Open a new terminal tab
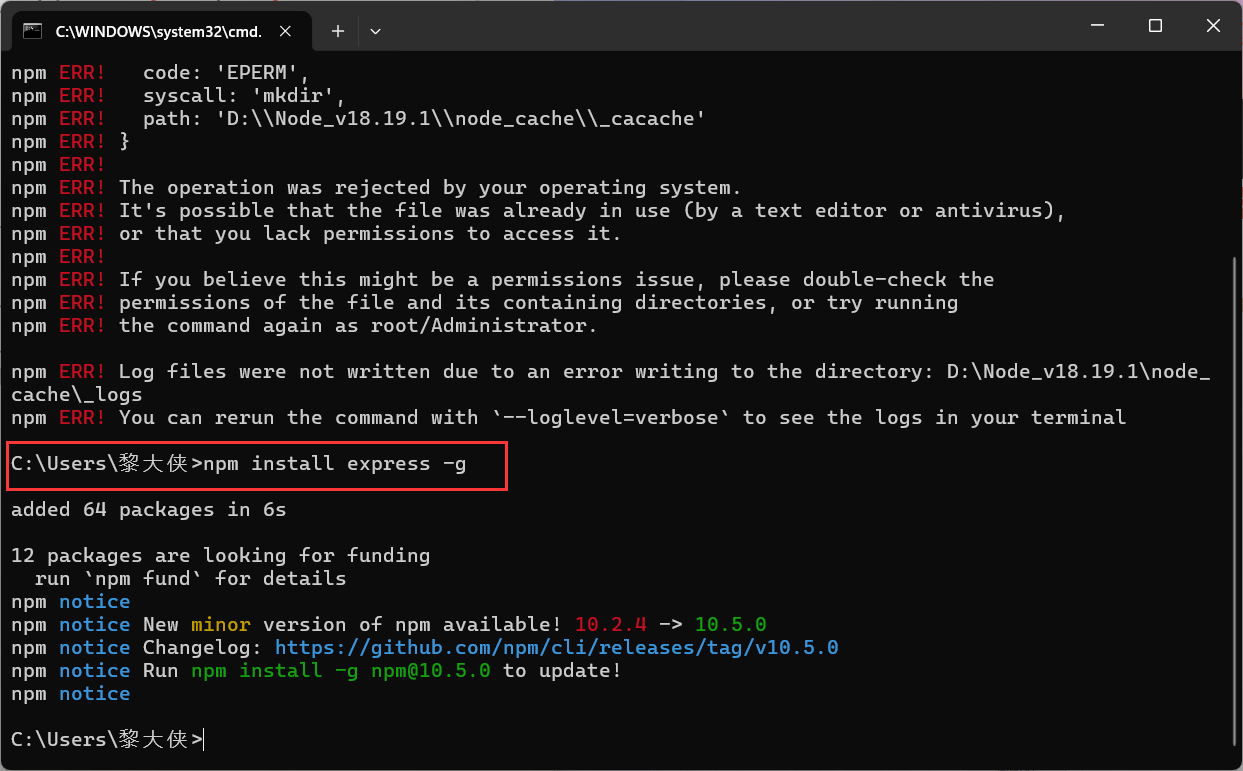Screen dimensions: 1243x771 click(x=338, y=31)
